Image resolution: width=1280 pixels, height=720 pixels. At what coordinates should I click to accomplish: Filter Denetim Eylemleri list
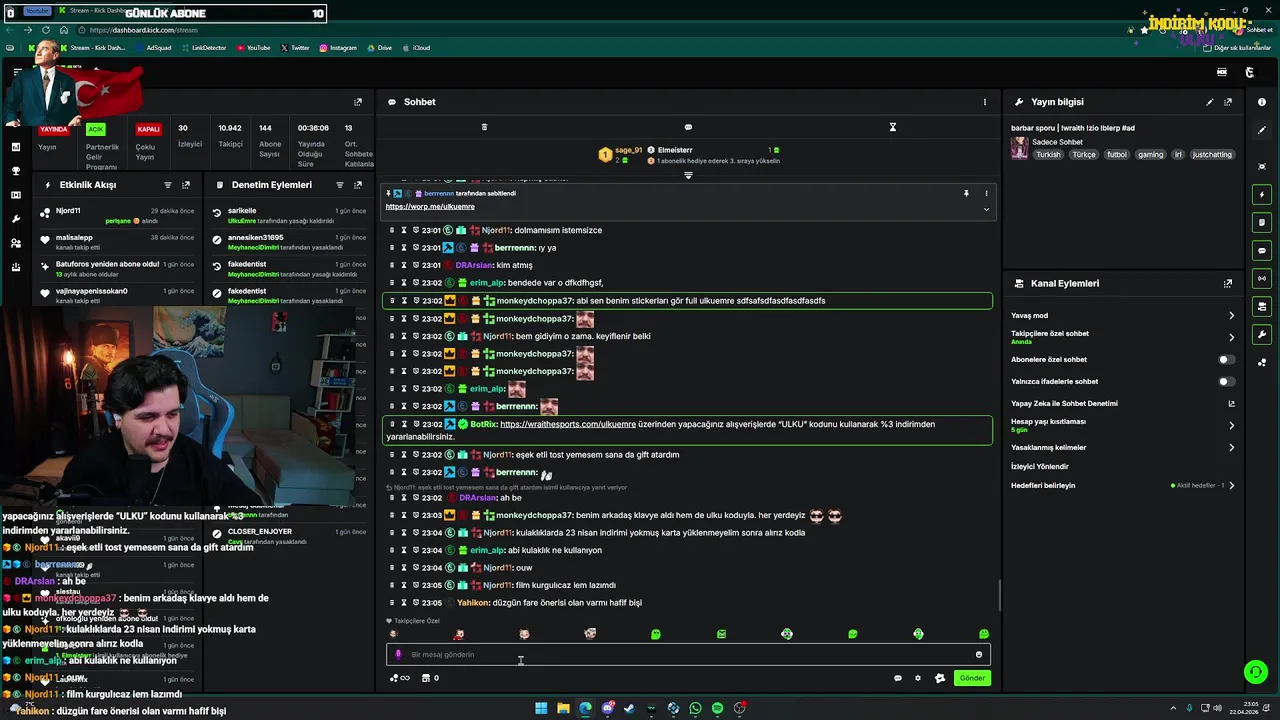pos(339,185)
